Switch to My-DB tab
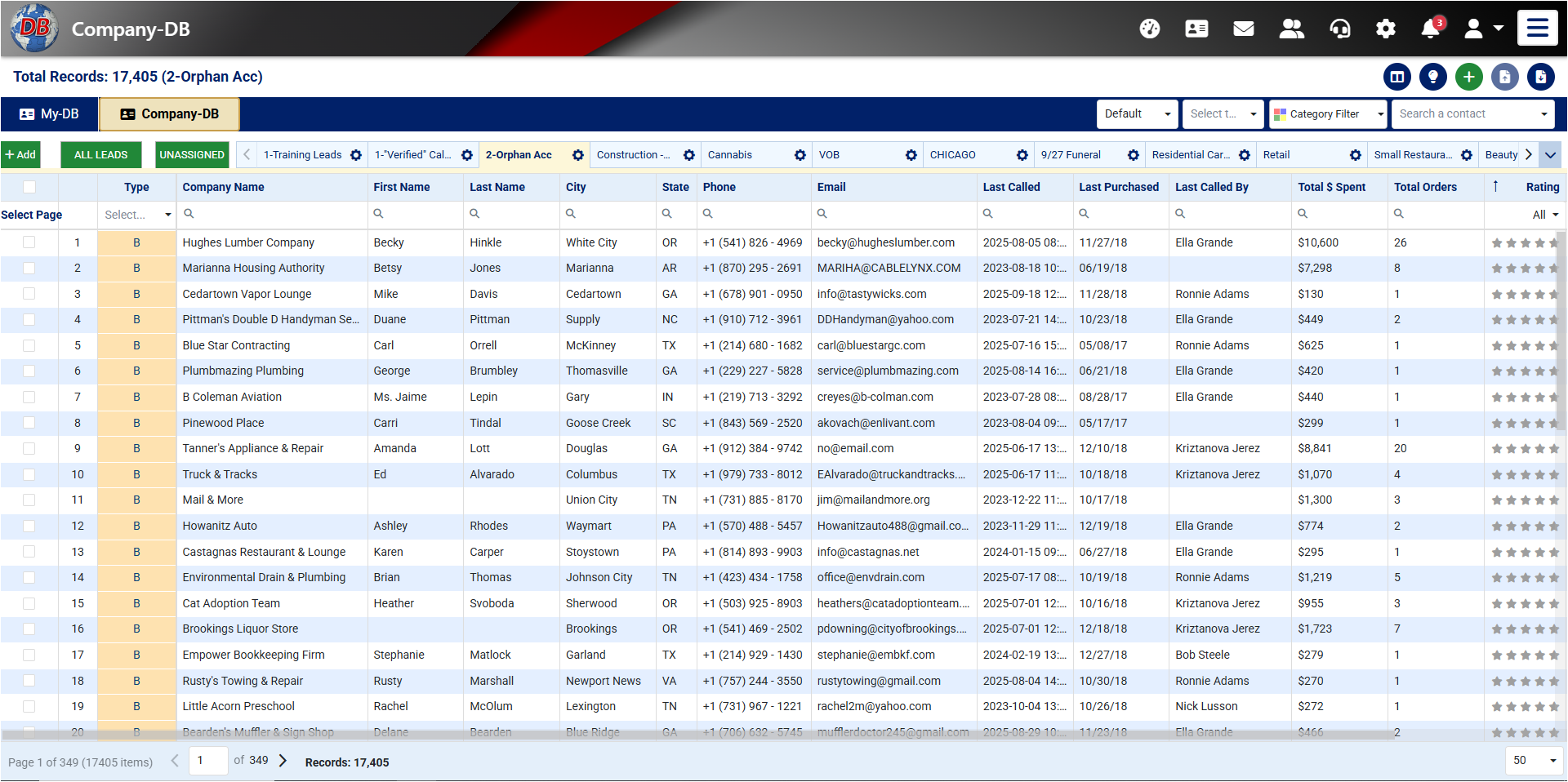This screenshot has width=1568, height=782. pyautogui.click(x=50, y=114)
